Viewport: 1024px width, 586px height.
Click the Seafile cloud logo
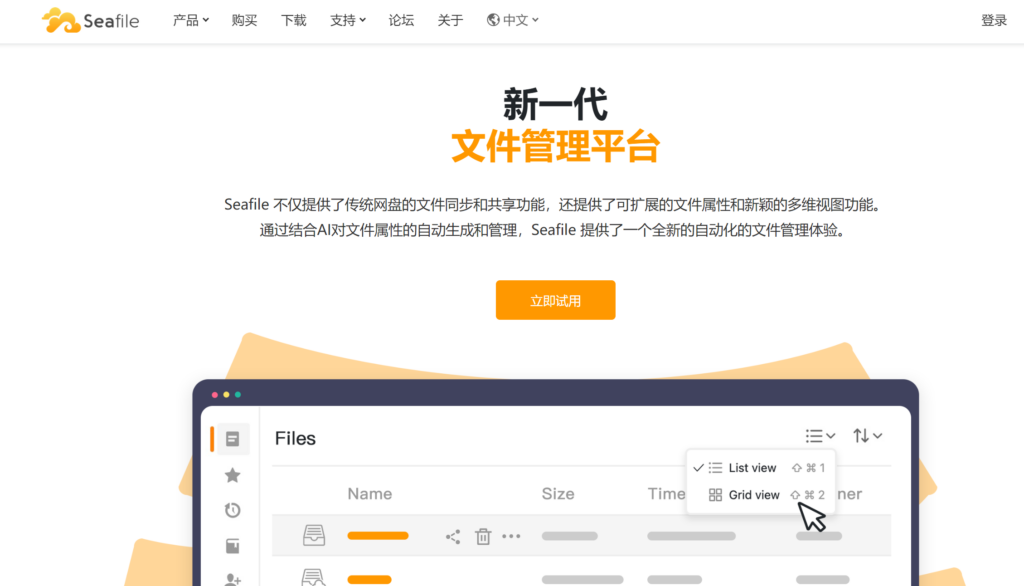click(x=58, y=19)
